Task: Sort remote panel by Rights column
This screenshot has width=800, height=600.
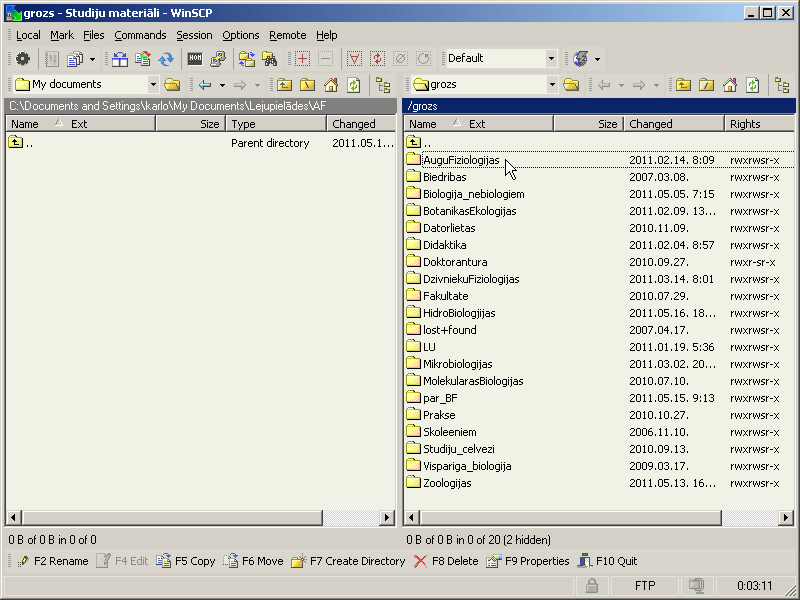Action: point(759,124)
